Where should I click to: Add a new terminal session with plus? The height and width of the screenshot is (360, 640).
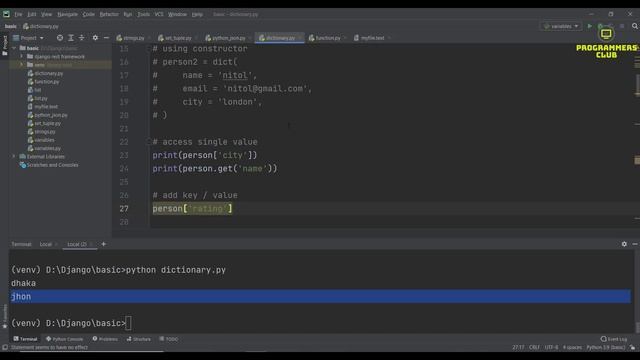pyautogui.click(x=104, y=244)
